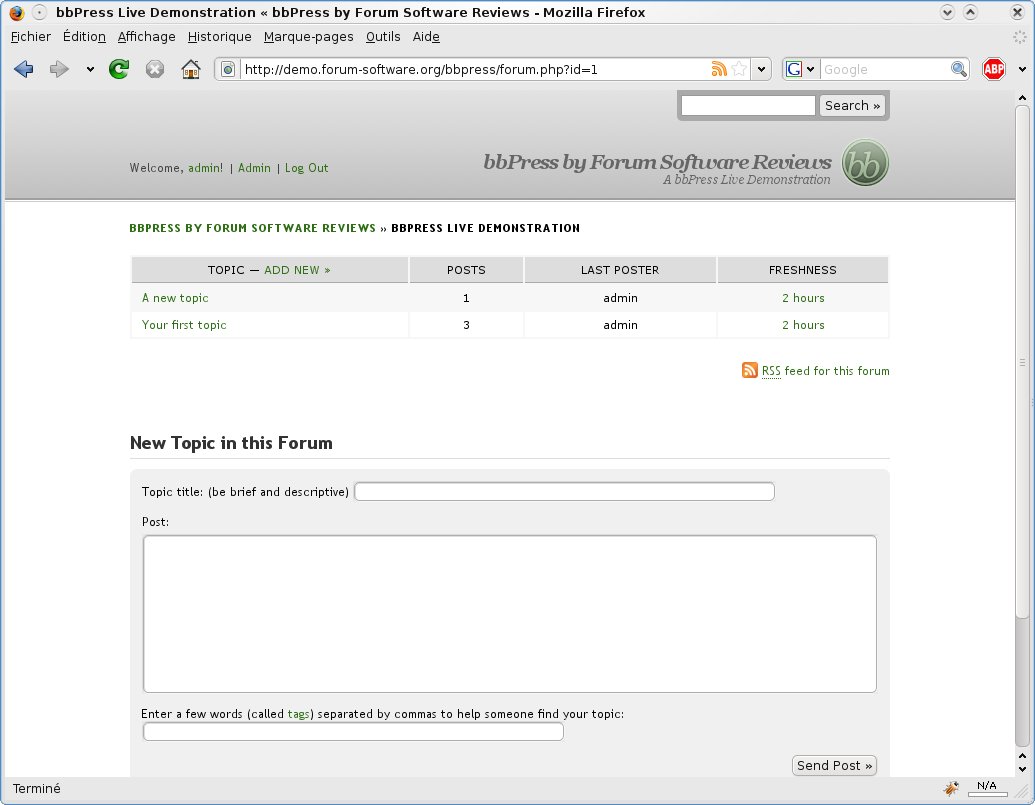Go back with the blue arrow
Viewport: 1035px width, 805px height.
[24, 69]
